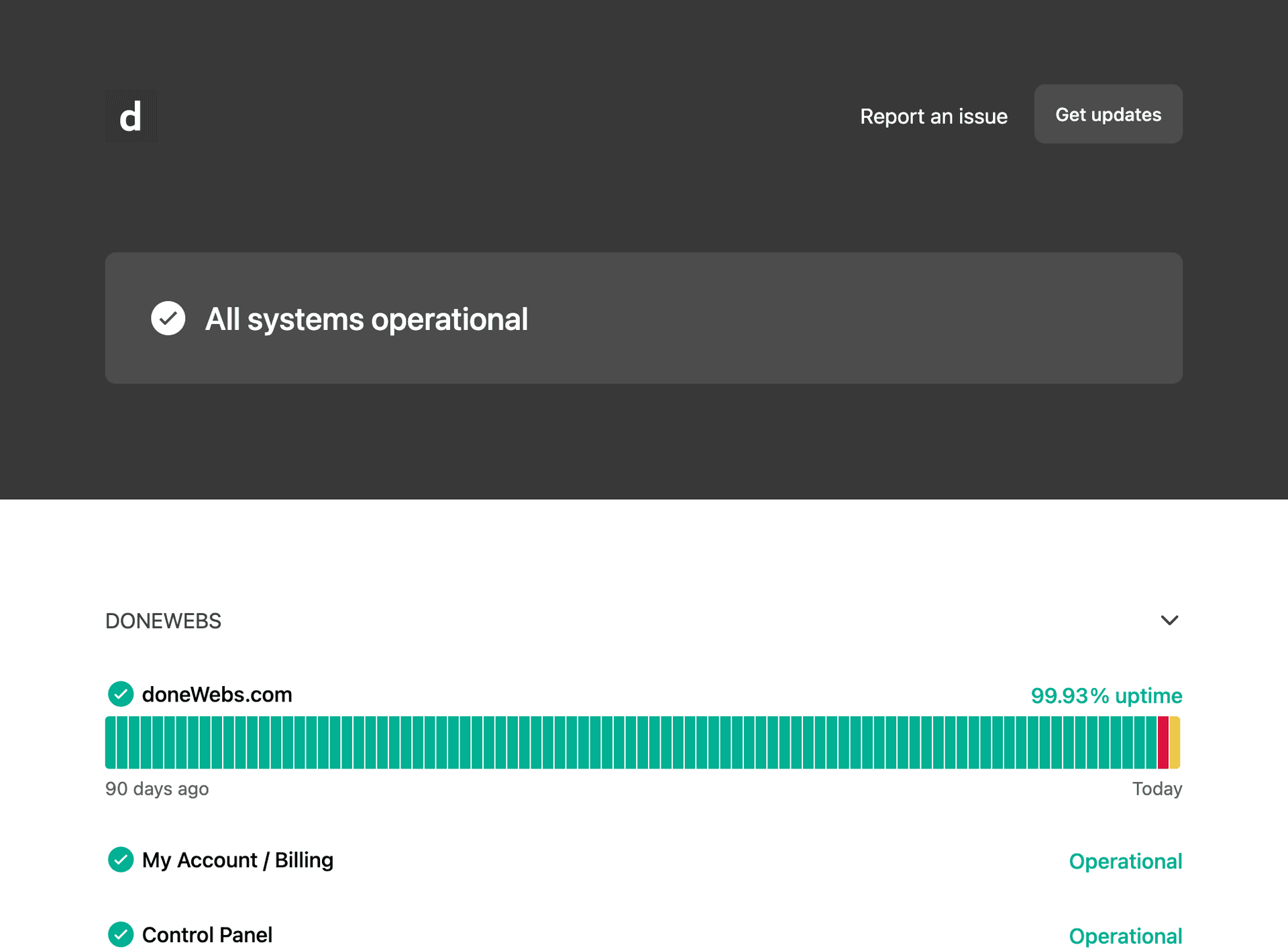Image resolution: width=1288 pixels, height=949 pixels.
Task: Click the white checkmark beside All systems operational
Action: click(168, 318)
